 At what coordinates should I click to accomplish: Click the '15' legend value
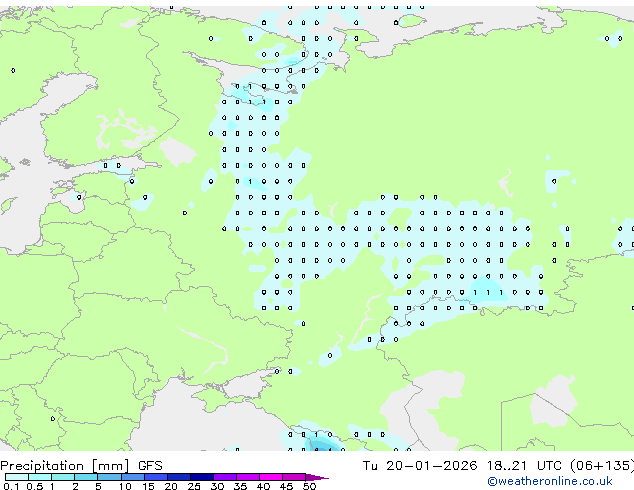pyautogui.click(x=148, y=486)
